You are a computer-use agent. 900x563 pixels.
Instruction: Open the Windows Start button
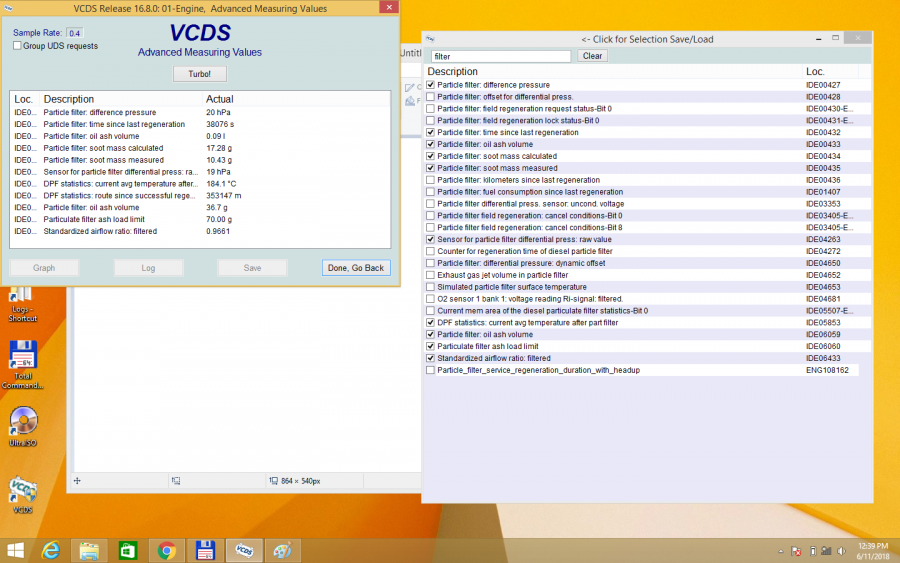(x=15, y=551)
